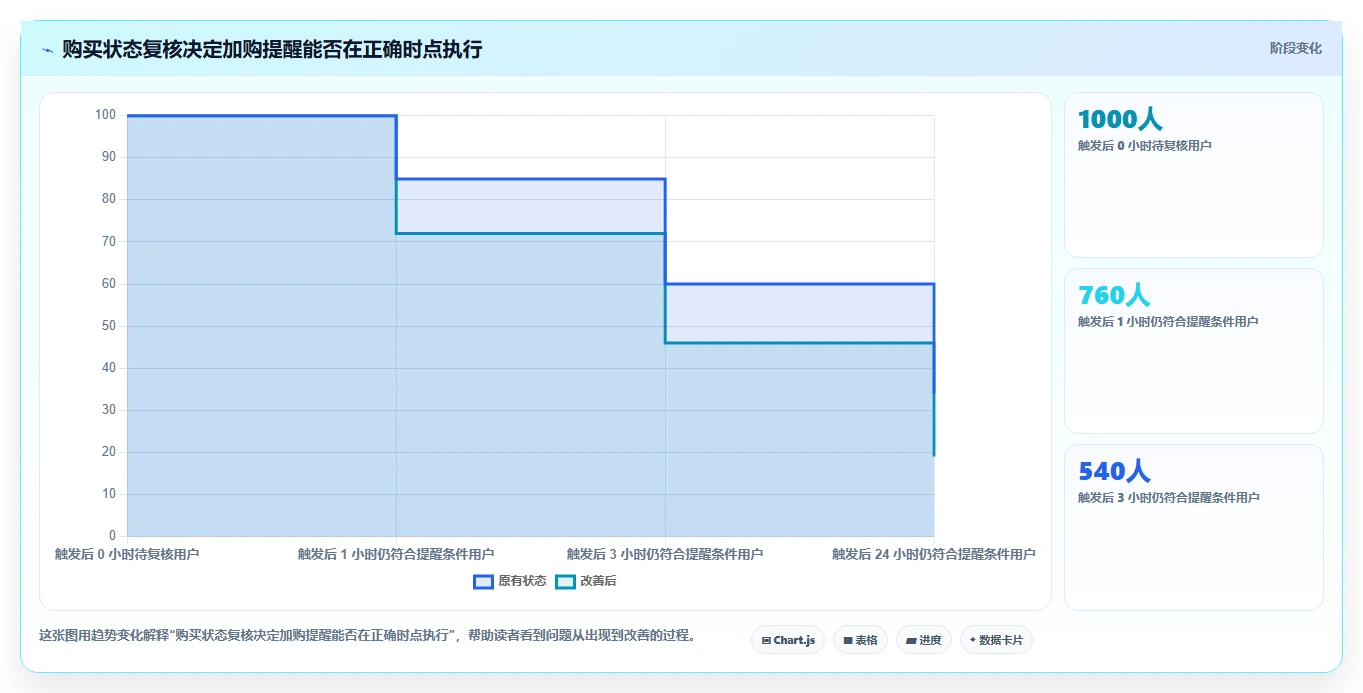Viewport: 1363px width, 693px height.
Task: Select the Chart.js tag chip
Action: [x=788, y=640]
